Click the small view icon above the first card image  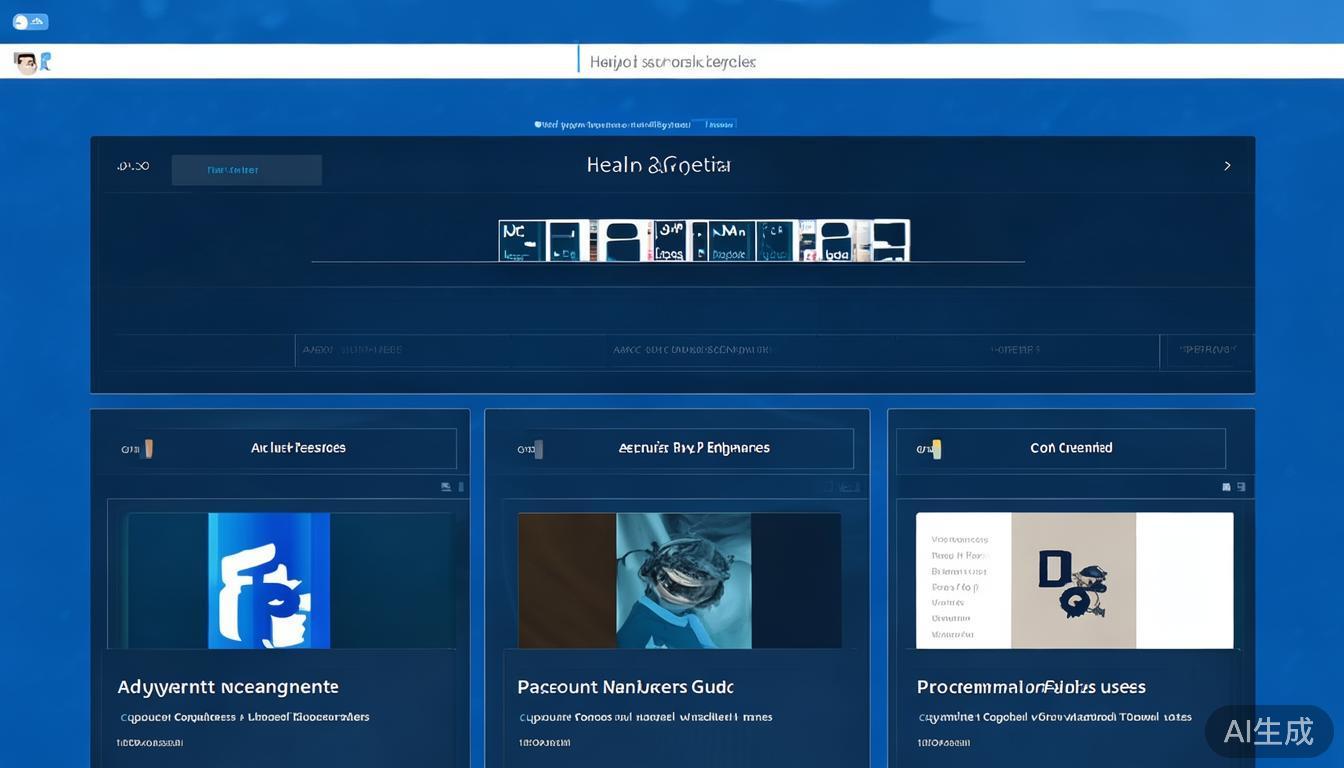[446, 487]
